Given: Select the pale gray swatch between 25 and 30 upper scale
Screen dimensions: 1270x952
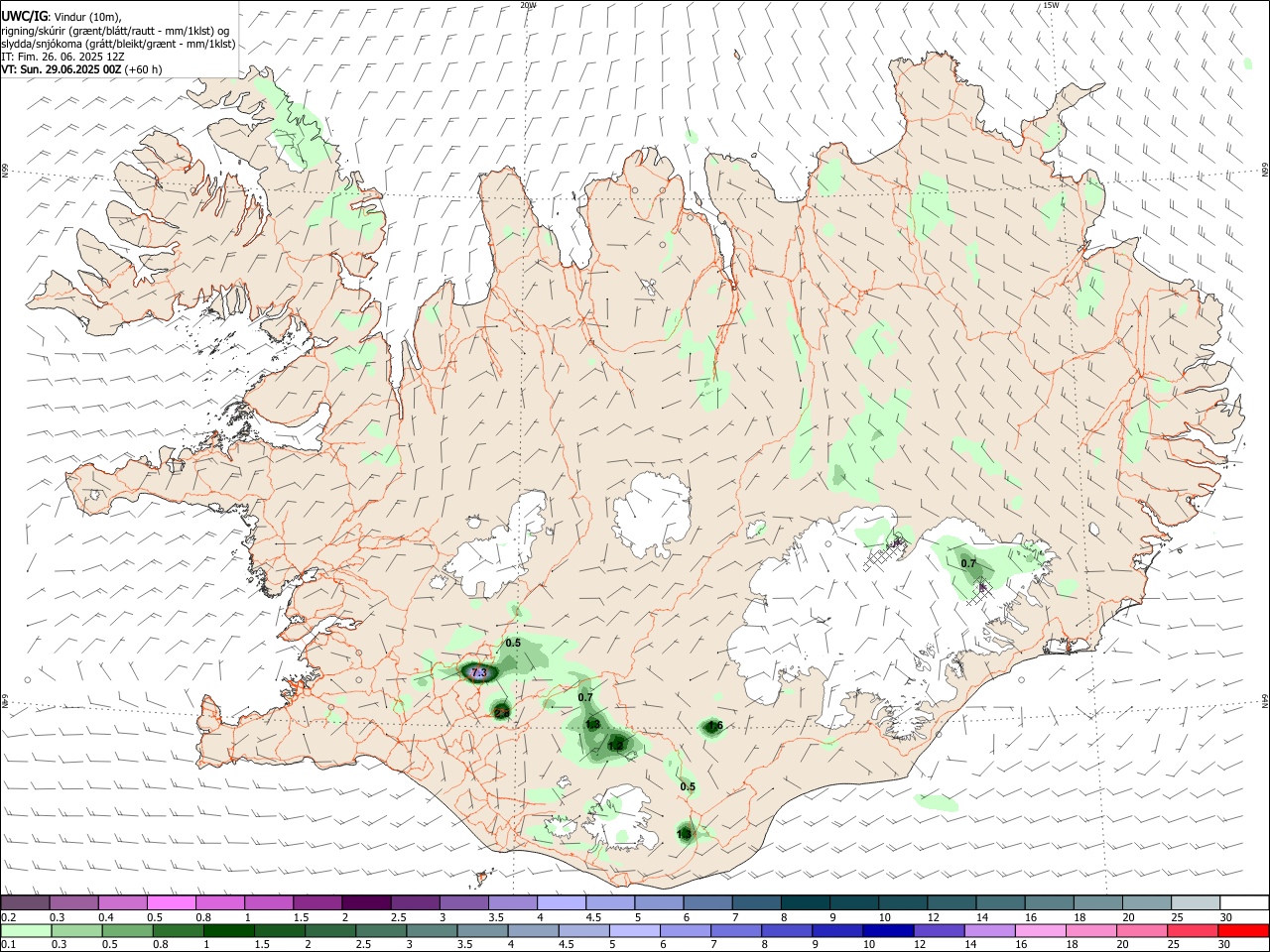Looking at the screenshot, I should (x=1196, y=903).
